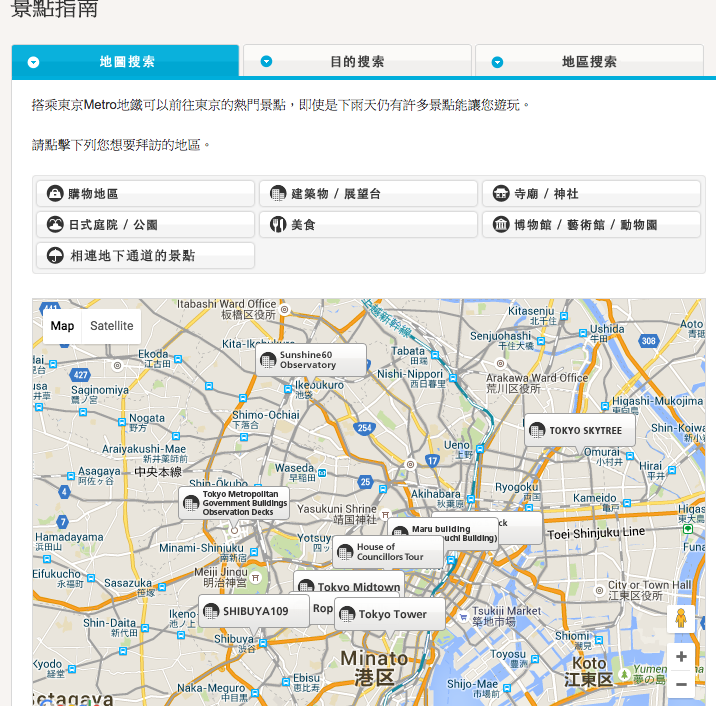Click the Arakawa Ward Office label
This screenshot has height=706, width=716.
pyautogui.click(x=537, y=383)
